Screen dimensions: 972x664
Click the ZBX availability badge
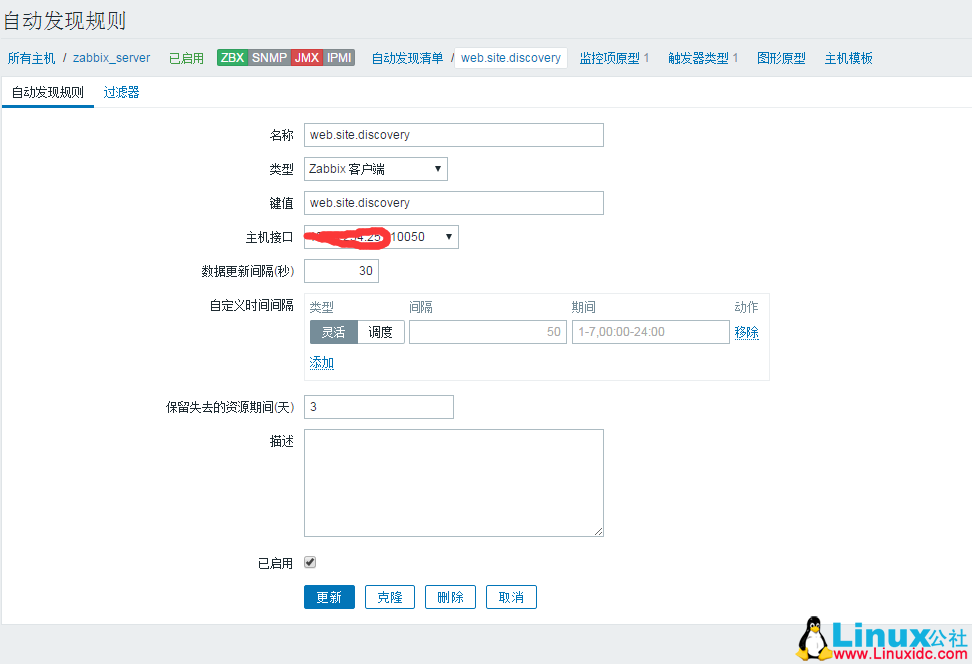pyautogui.click(x=232, y=58)
